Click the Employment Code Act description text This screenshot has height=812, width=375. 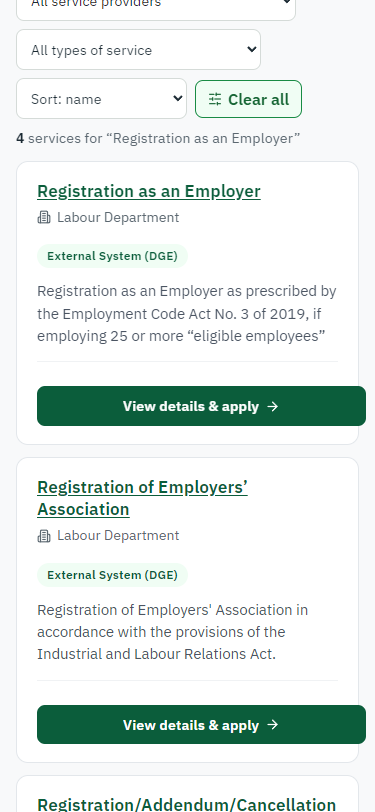pos(187,314)
